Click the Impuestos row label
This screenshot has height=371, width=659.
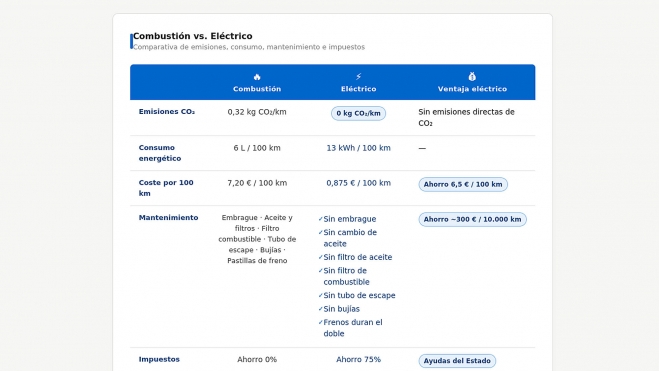pyautogui.click(x=159, y=359)
